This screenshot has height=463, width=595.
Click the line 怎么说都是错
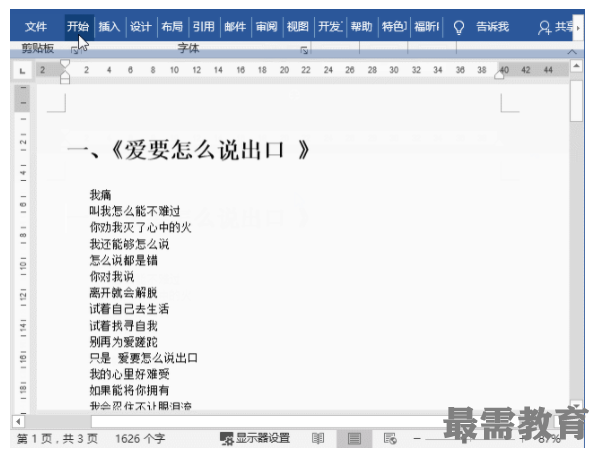point(123,260)
